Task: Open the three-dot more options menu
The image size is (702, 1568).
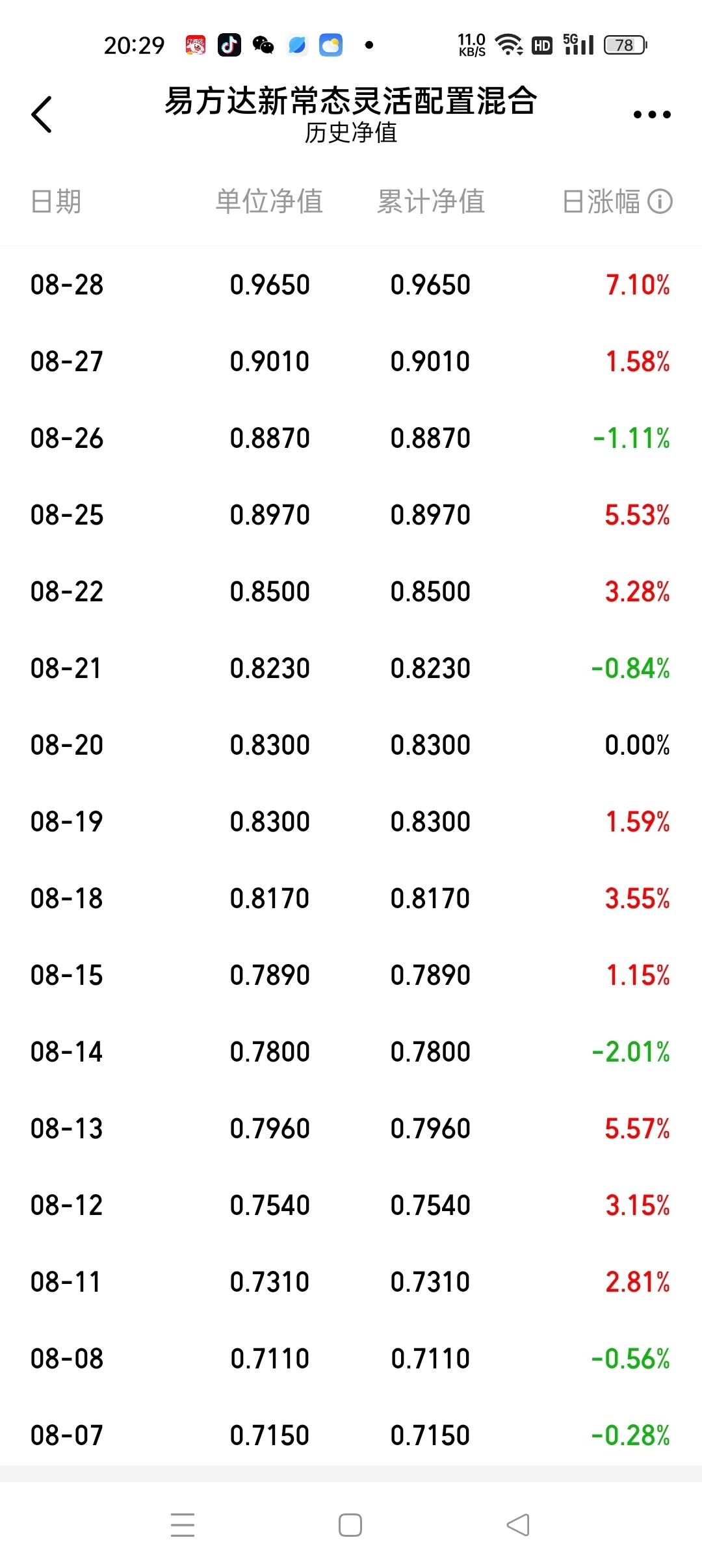Action: click(652, 114)
